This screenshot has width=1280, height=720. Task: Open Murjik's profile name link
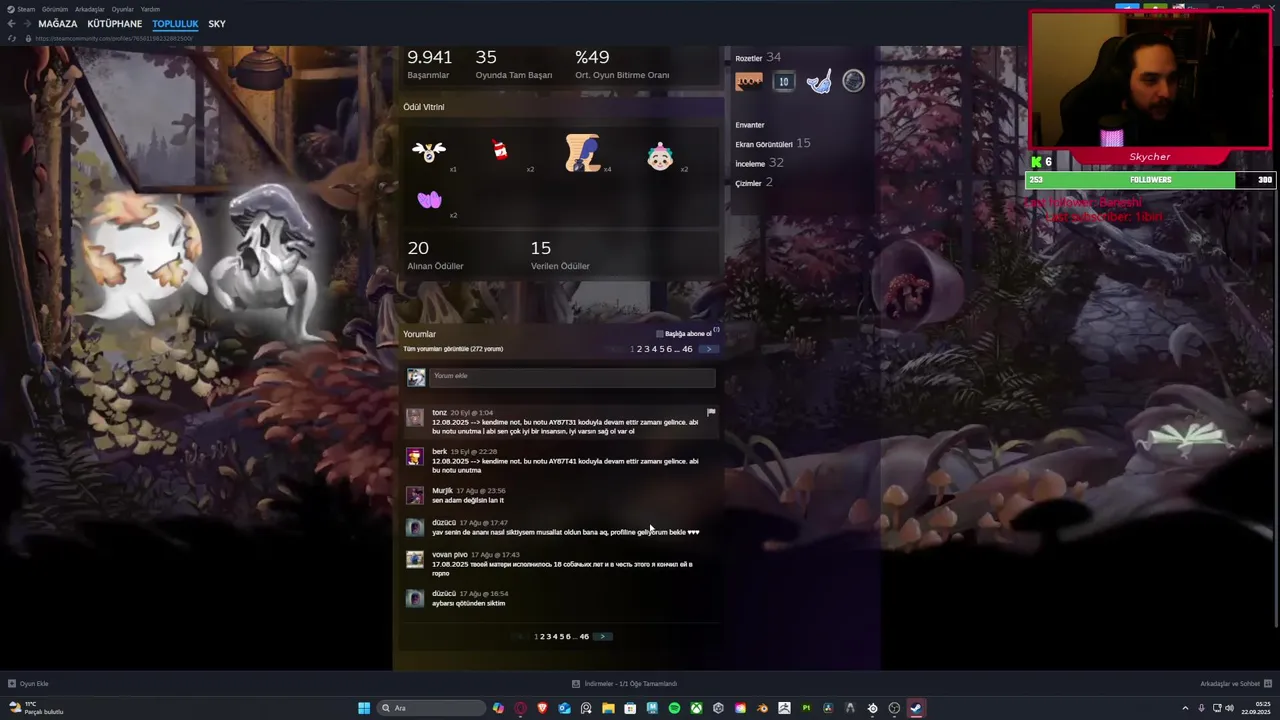click(442, 491)
